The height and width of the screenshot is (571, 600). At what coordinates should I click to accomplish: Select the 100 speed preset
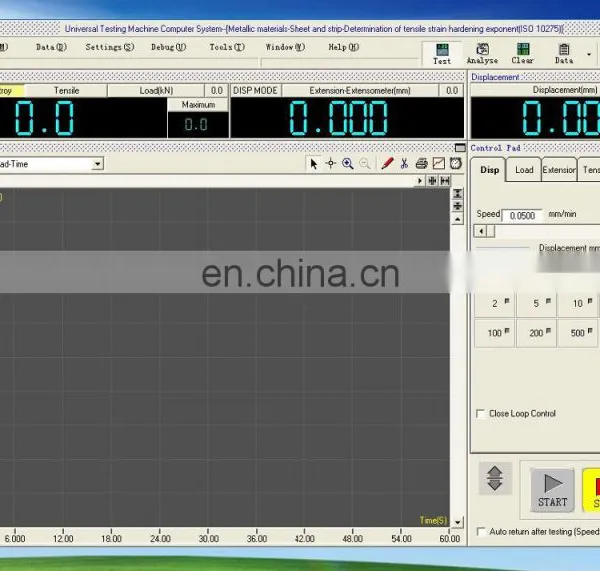coord(494,333)
